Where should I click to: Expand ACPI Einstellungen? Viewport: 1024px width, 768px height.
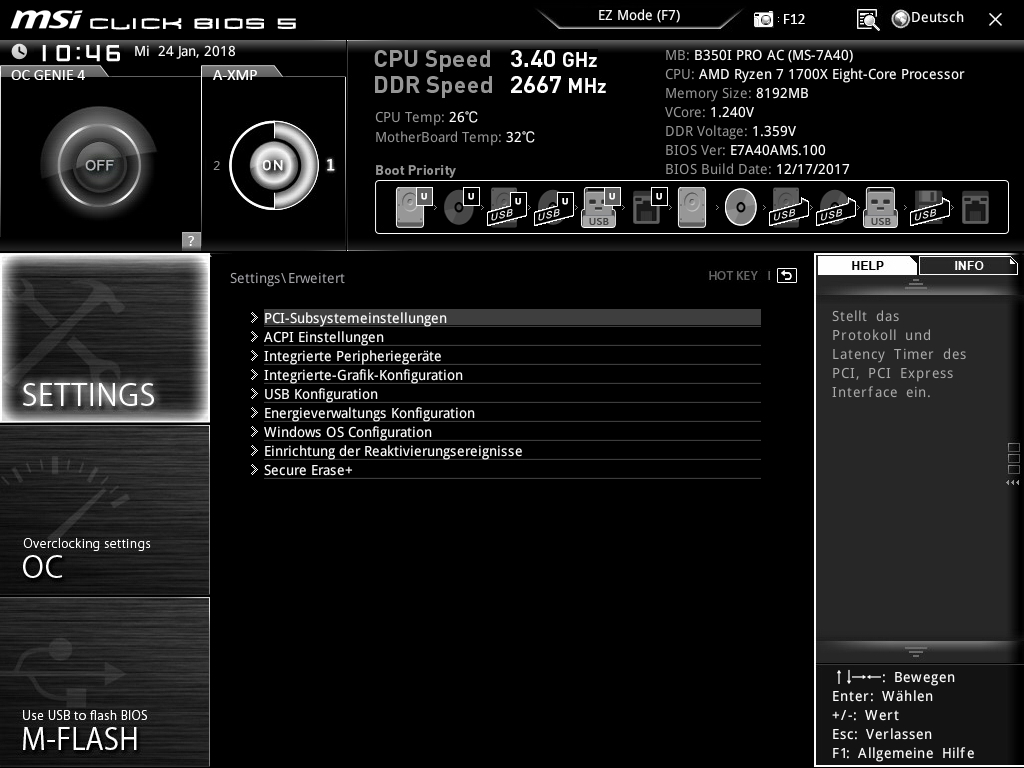coord(505,337)
